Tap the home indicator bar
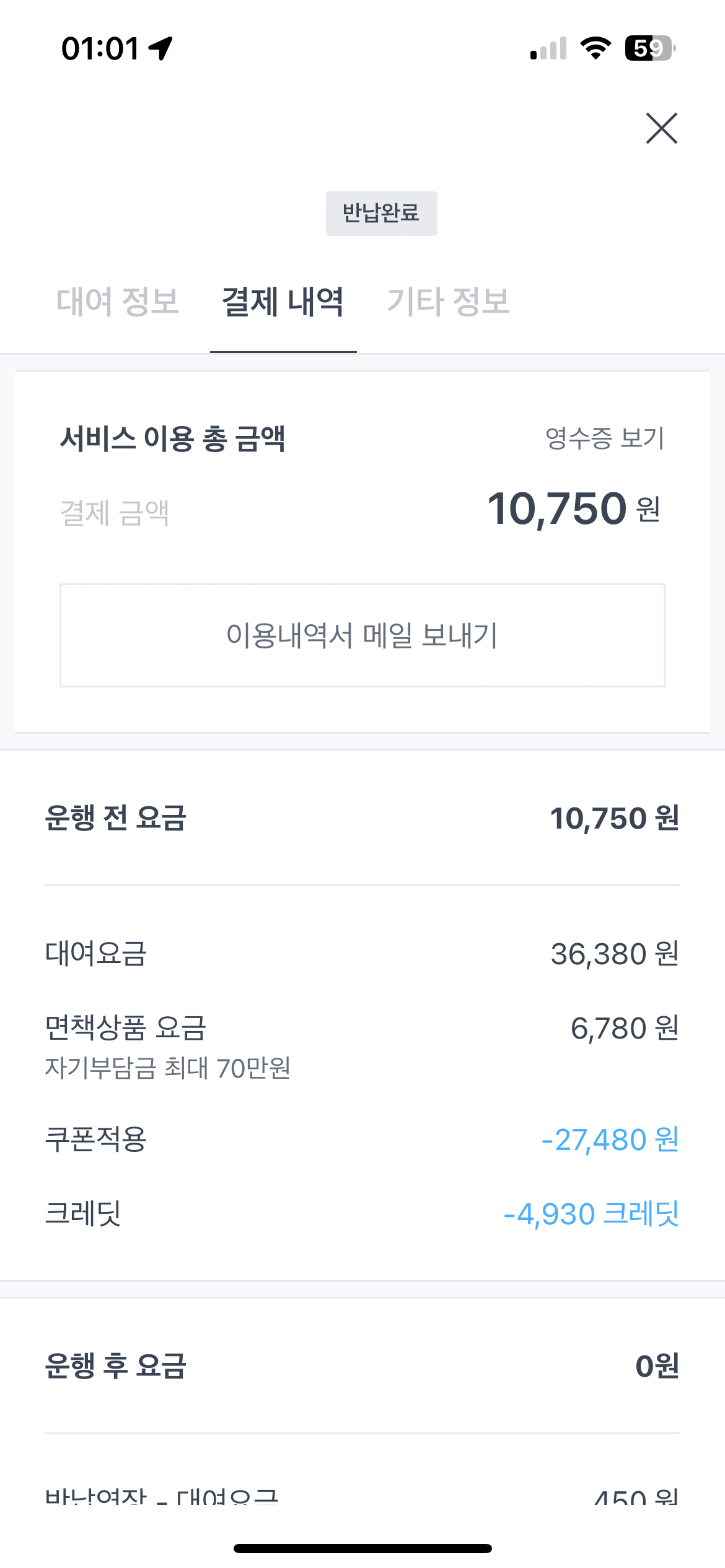725x1568 pixels. coord(362,1548)
